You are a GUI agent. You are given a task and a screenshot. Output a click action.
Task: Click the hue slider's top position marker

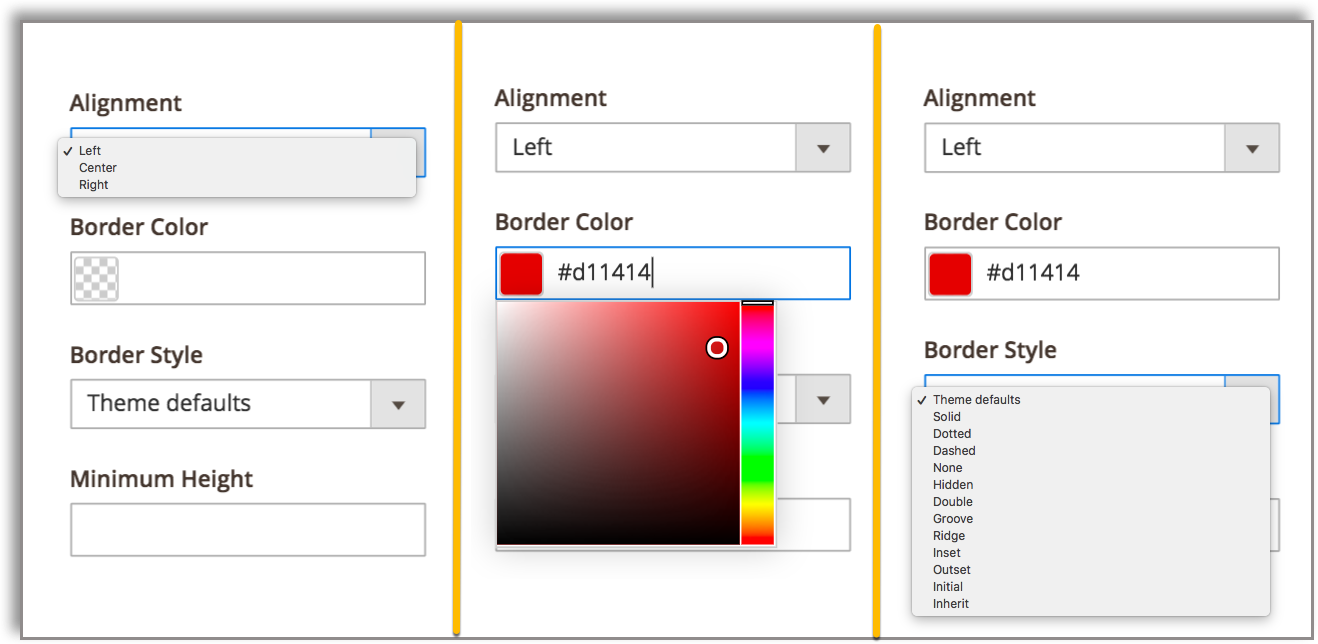click(x=757, y=302)
